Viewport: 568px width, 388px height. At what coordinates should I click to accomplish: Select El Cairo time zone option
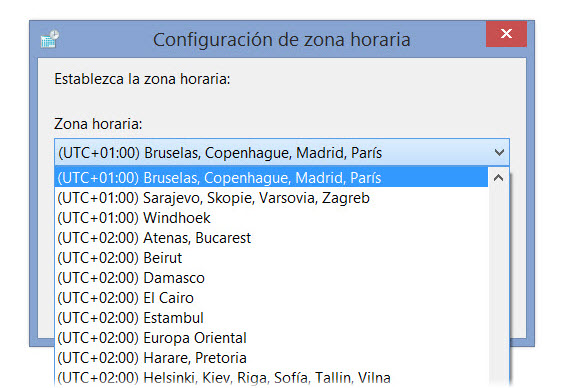click(271, 298)
